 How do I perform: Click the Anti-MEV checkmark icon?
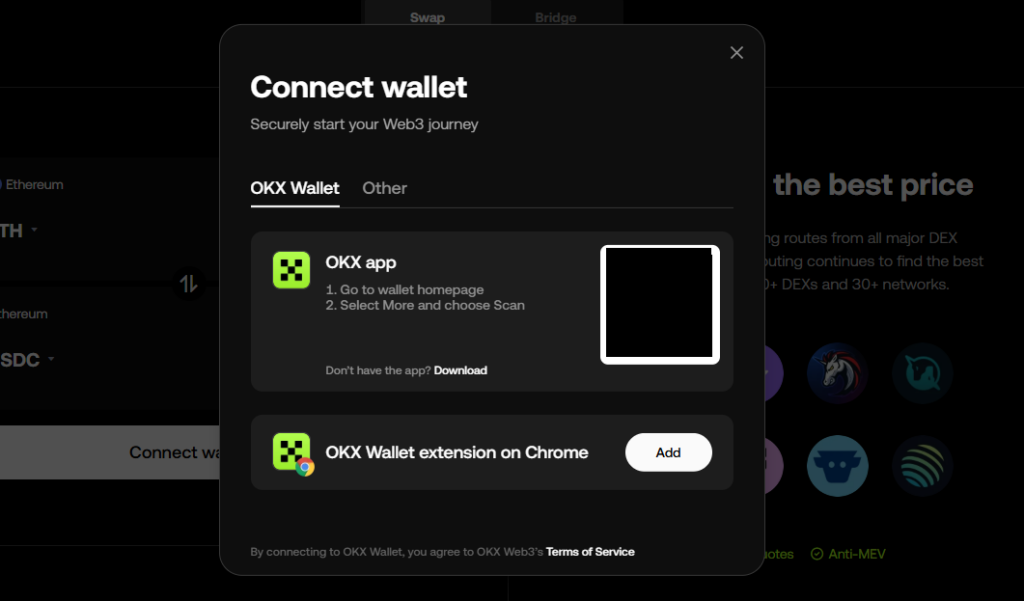point(816,554)
